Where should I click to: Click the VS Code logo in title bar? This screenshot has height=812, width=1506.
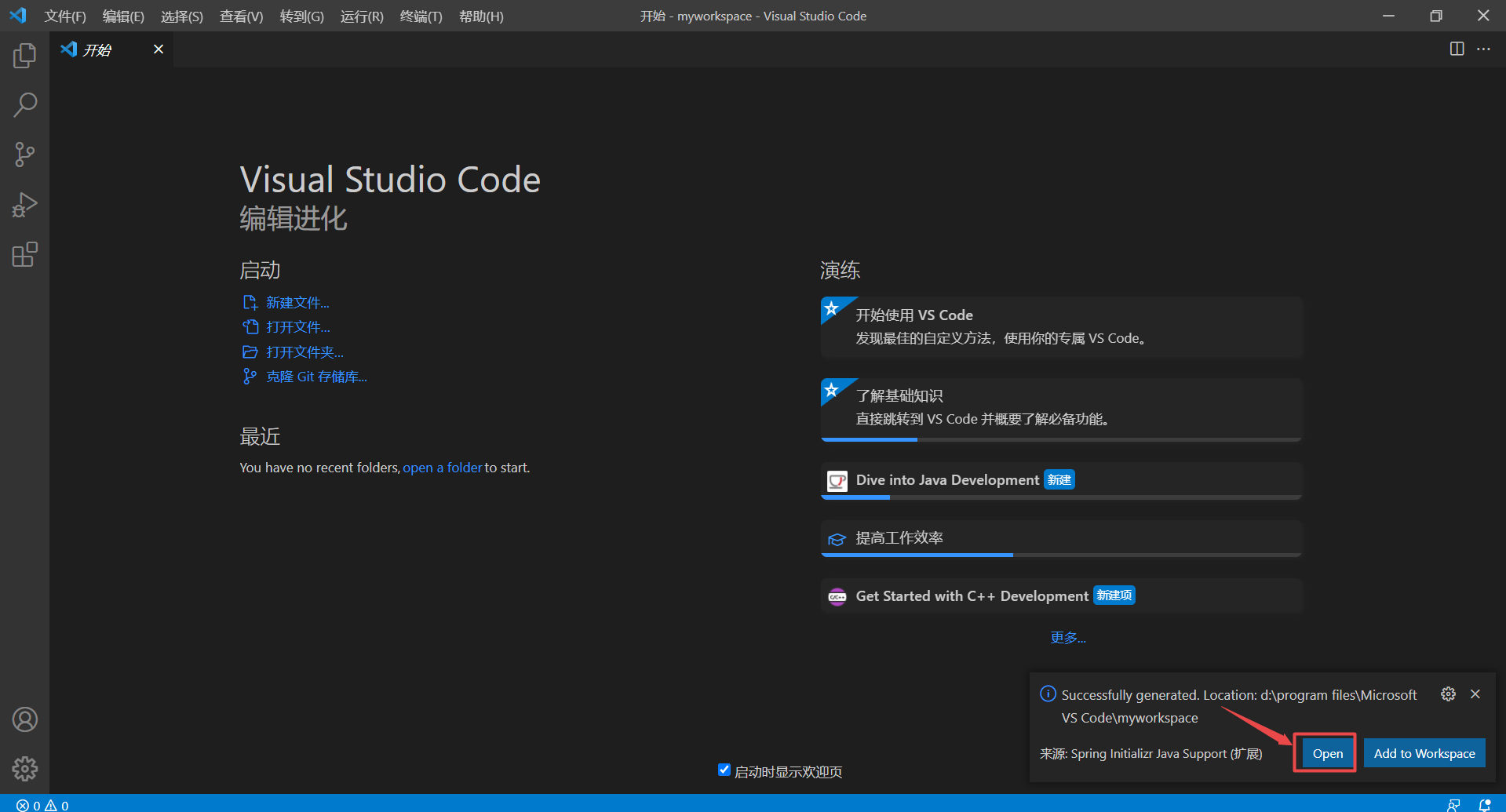pyautogui.click(x=18, y=15)
